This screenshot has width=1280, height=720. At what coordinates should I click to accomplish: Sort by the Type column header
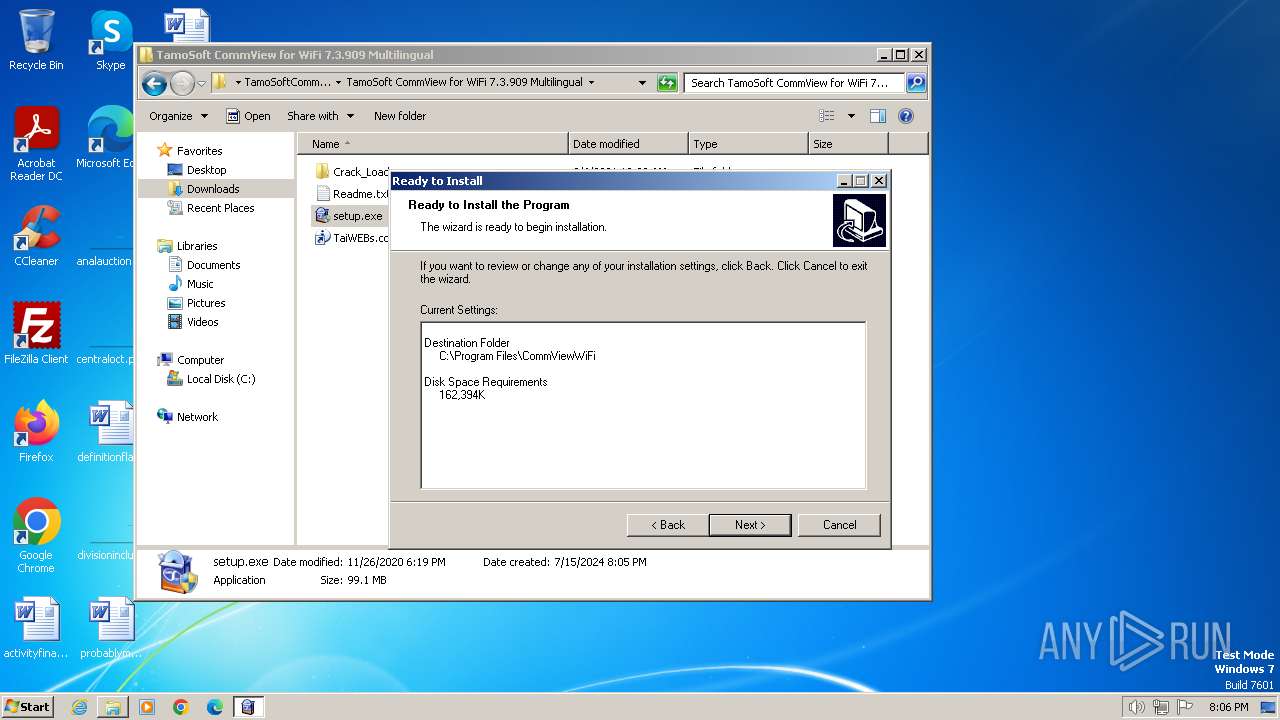coord(748,144)
